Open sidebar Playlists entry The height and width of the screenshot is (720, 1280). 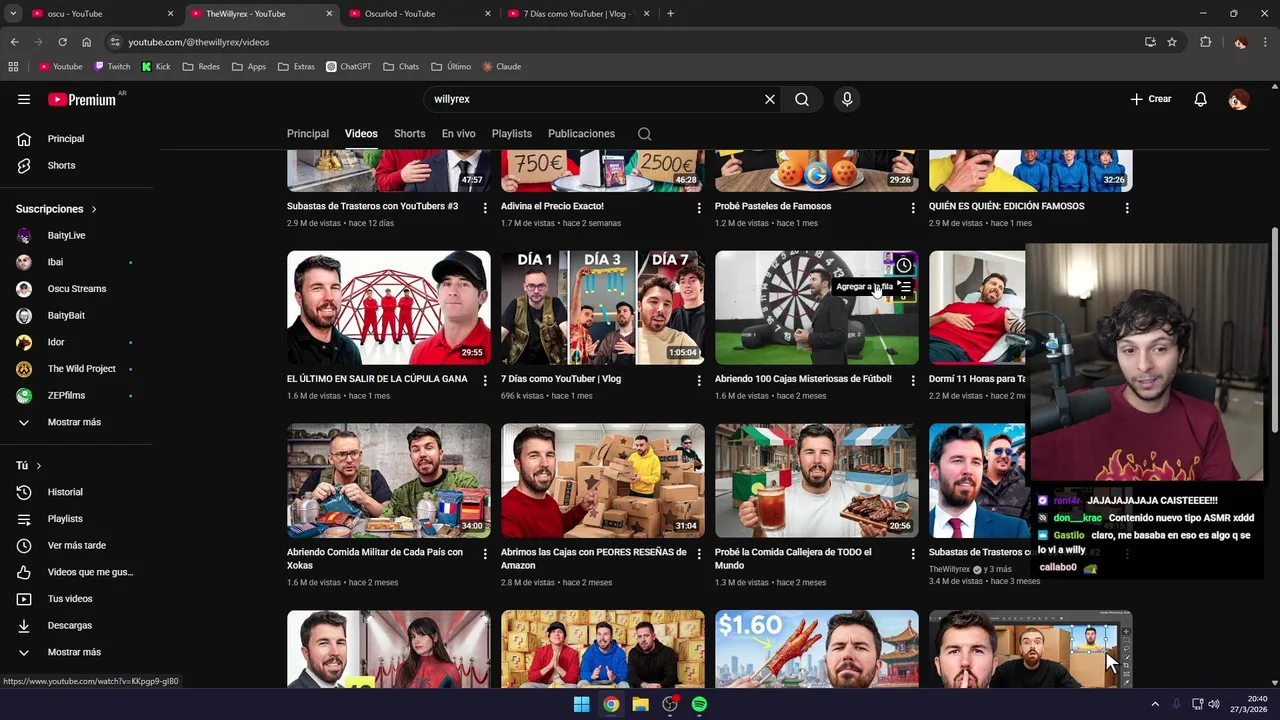click(76, 519)
